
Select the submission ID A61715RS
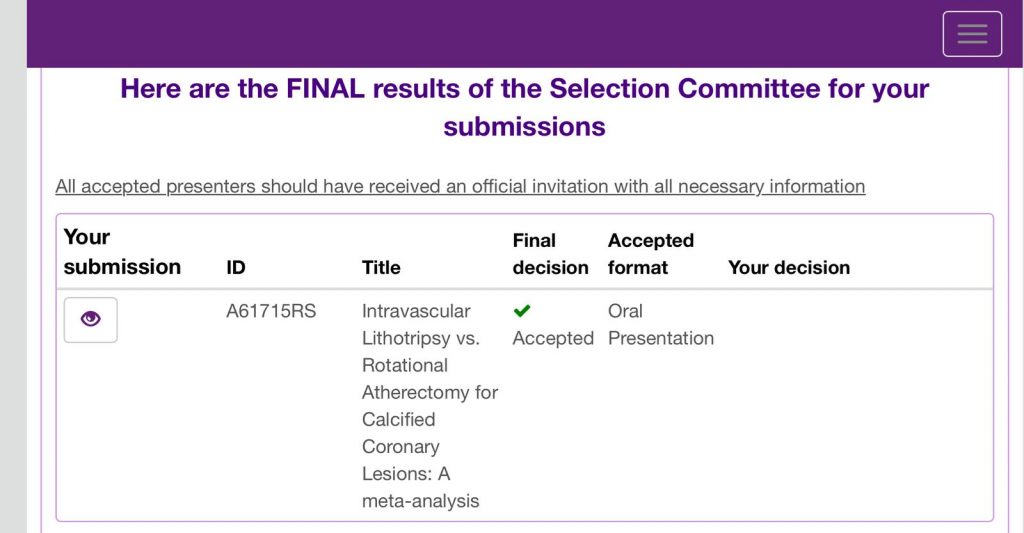(271, 311)
